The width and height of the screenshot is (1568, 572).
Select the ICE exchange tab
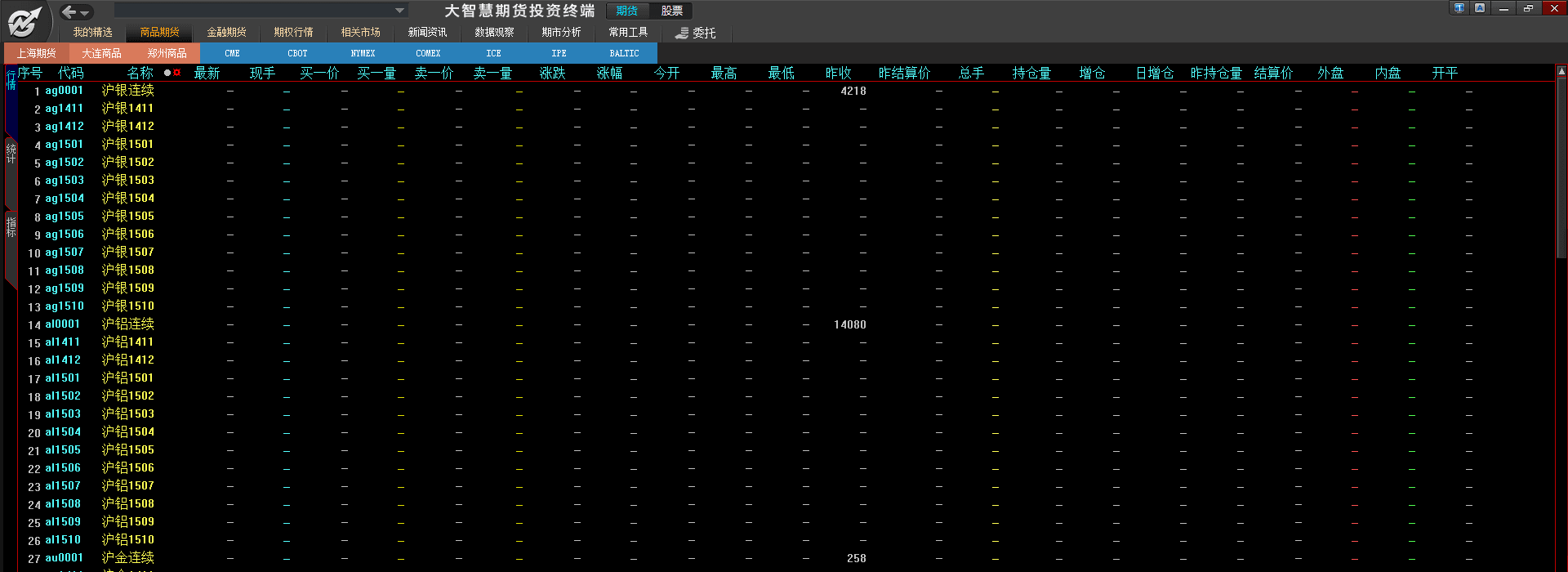(494, 53)
